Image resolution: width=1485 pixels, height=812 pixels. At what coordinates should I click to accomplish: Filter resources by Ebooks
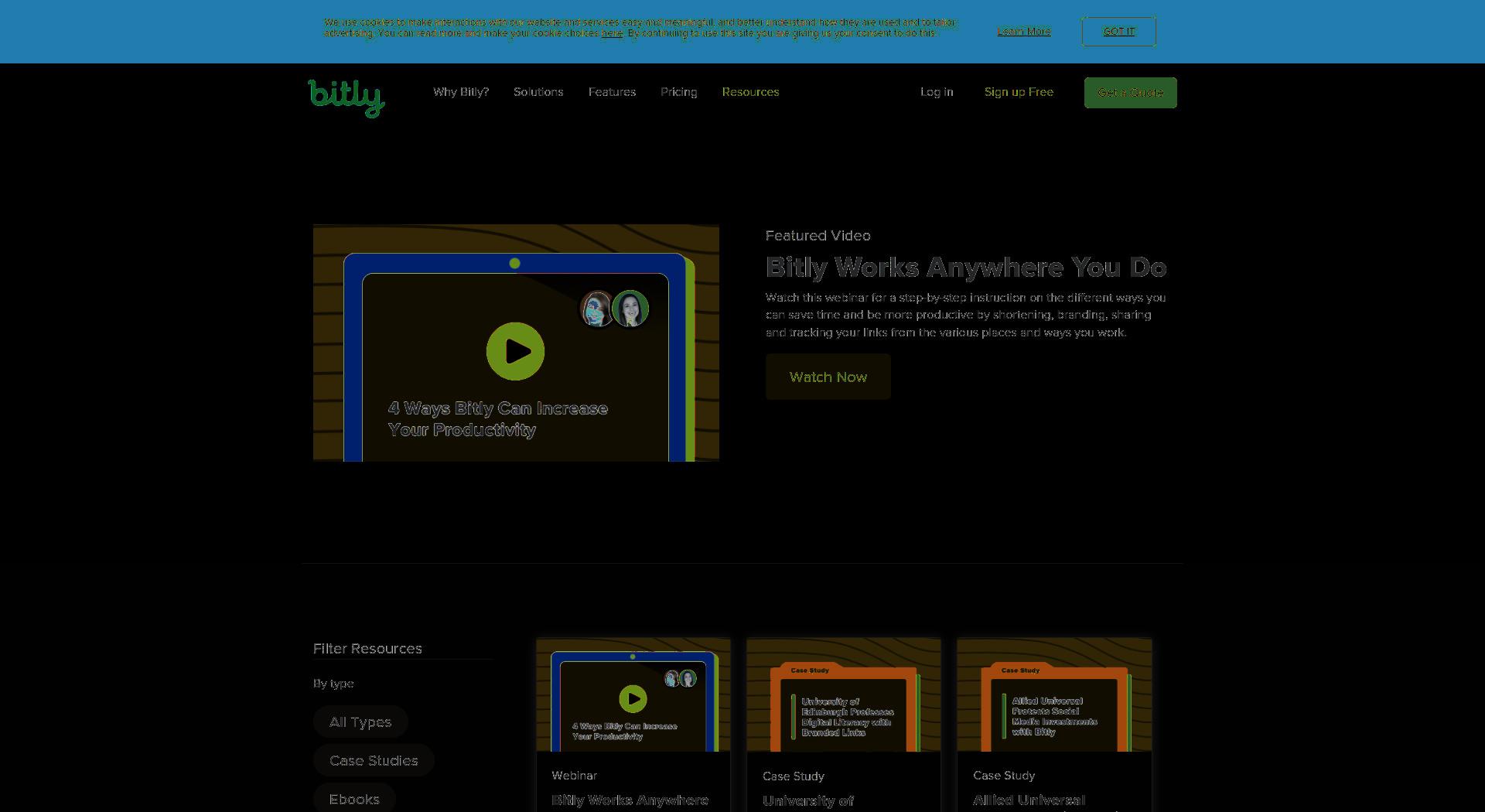point(354,799)
